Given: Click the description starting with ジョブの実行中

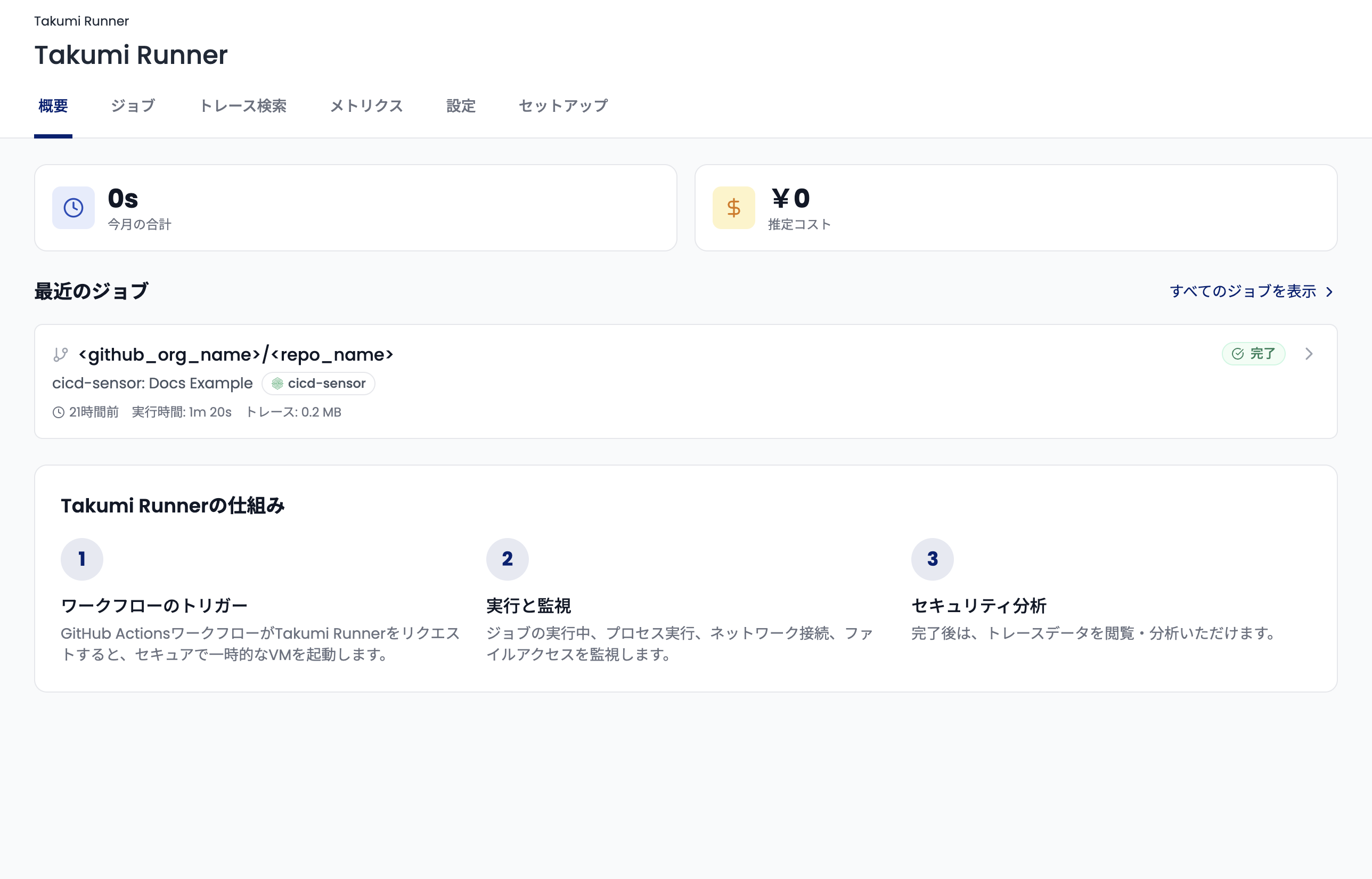Looking at the screenshot, I should point(680,644).
